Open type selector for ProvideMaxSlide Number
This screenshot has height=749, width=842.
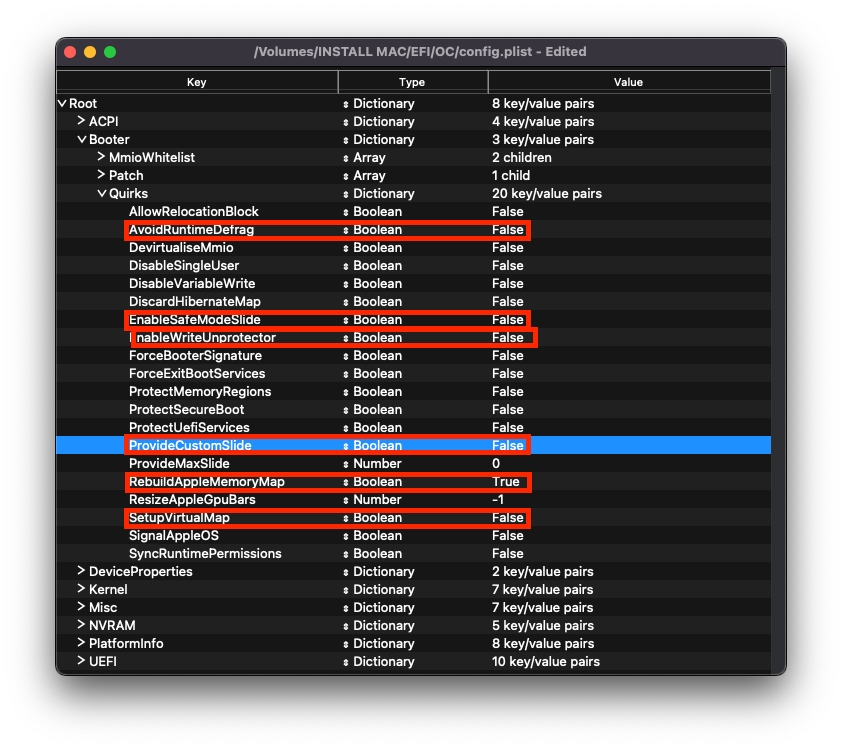347,464
